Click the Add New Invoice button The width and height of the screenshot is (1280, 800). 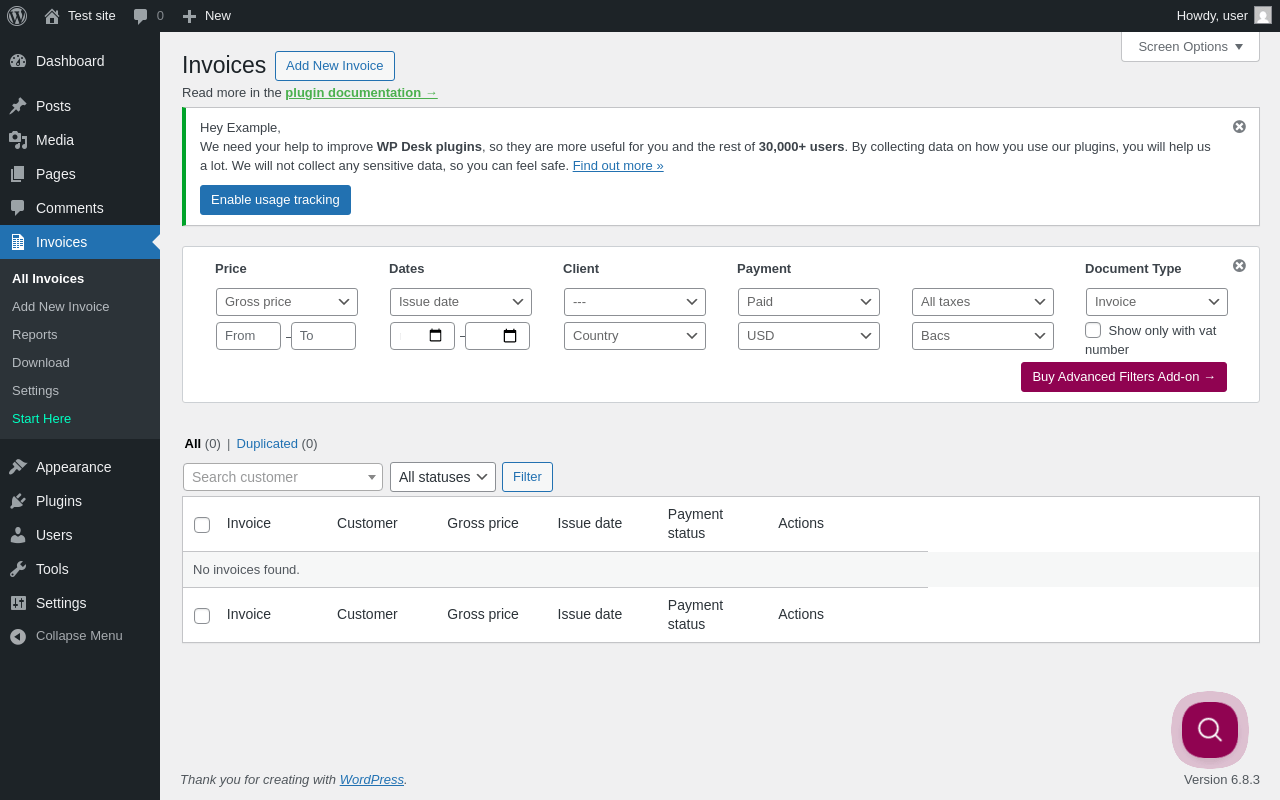(x=335, y=66)
